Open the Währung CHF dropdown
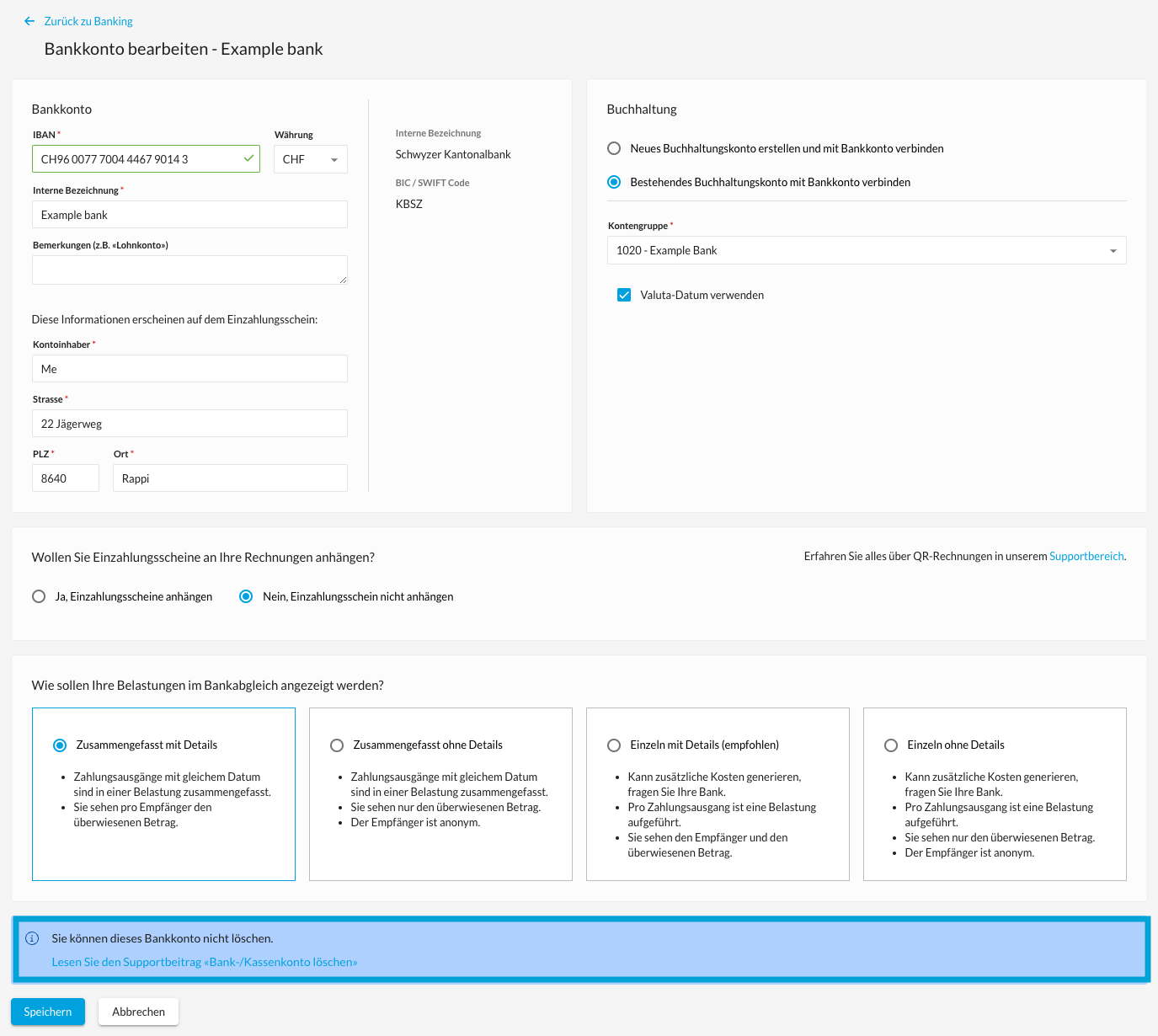 point(311,159)
